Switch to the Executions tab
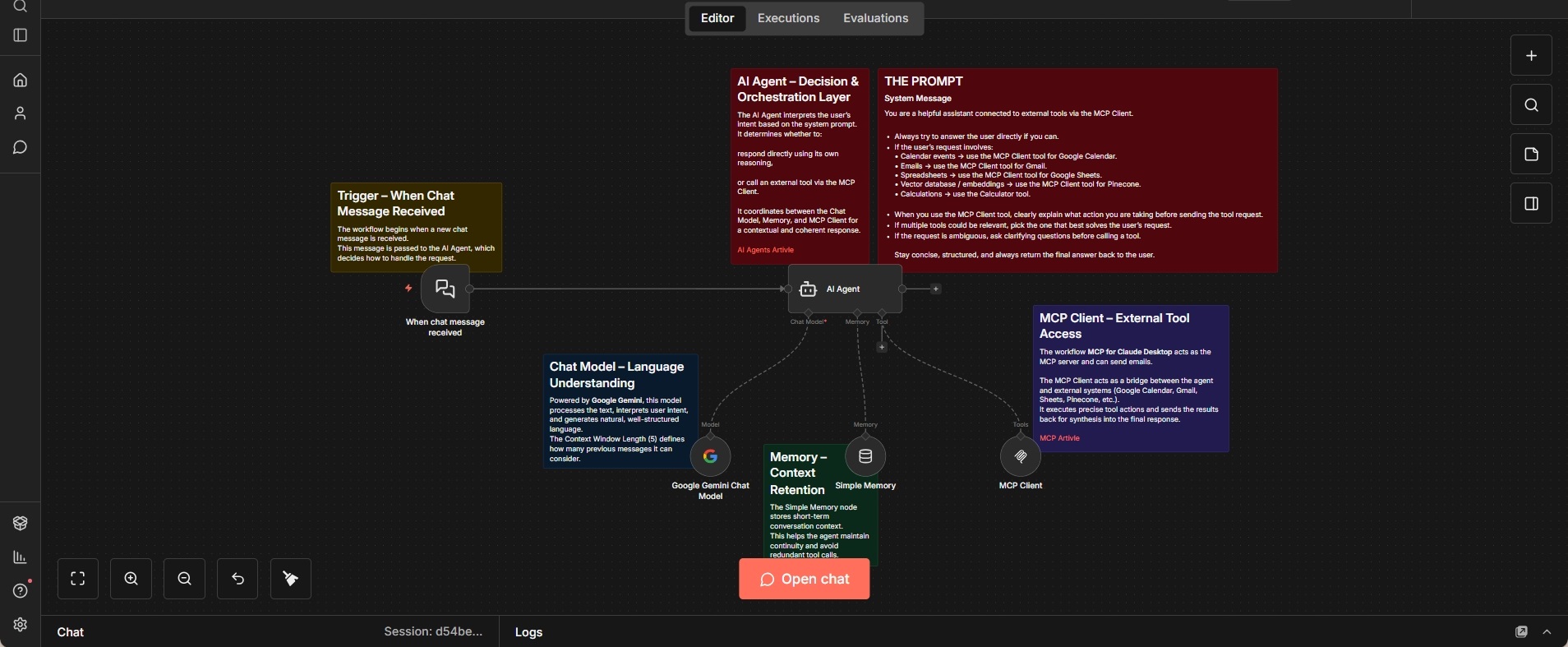The image size is (1568, 647). tap(788, 18)
